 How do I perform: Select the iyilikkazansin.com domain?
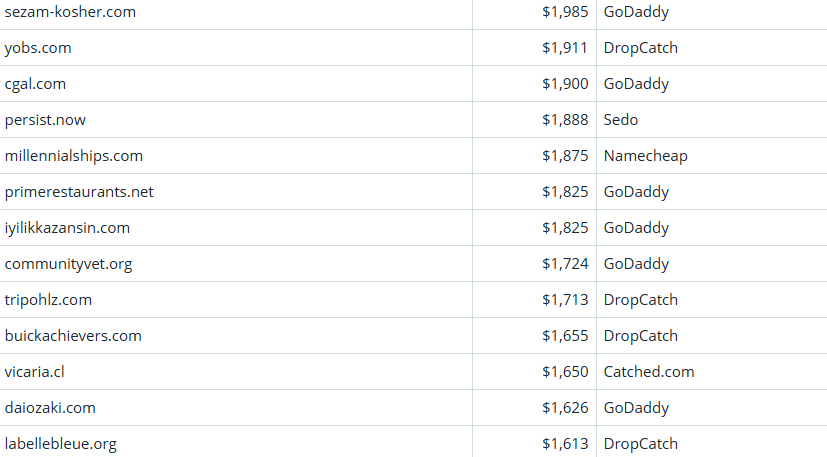[67, 228]
